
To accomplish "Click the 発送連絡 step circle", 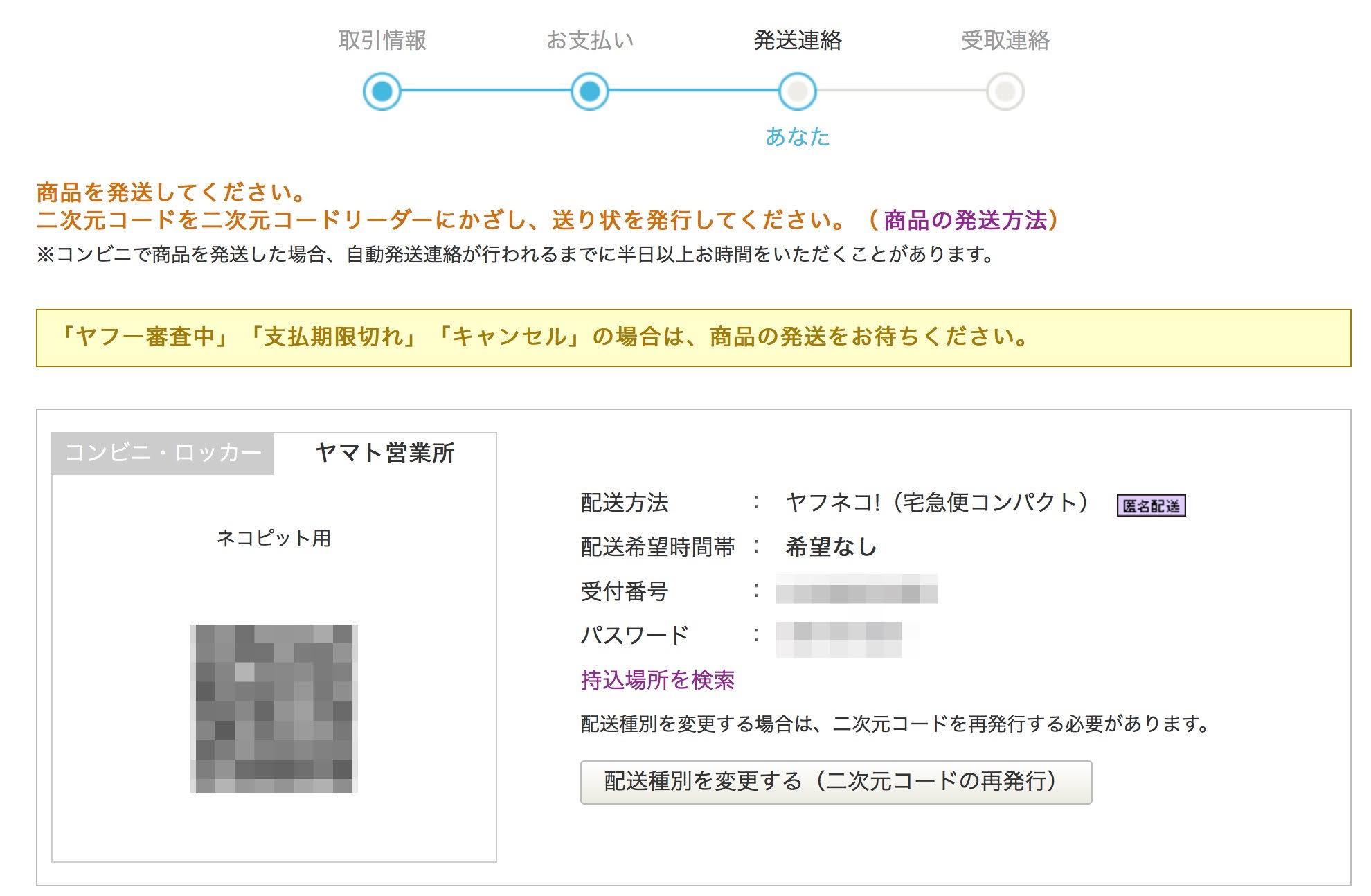I will (x=798, y=91).
